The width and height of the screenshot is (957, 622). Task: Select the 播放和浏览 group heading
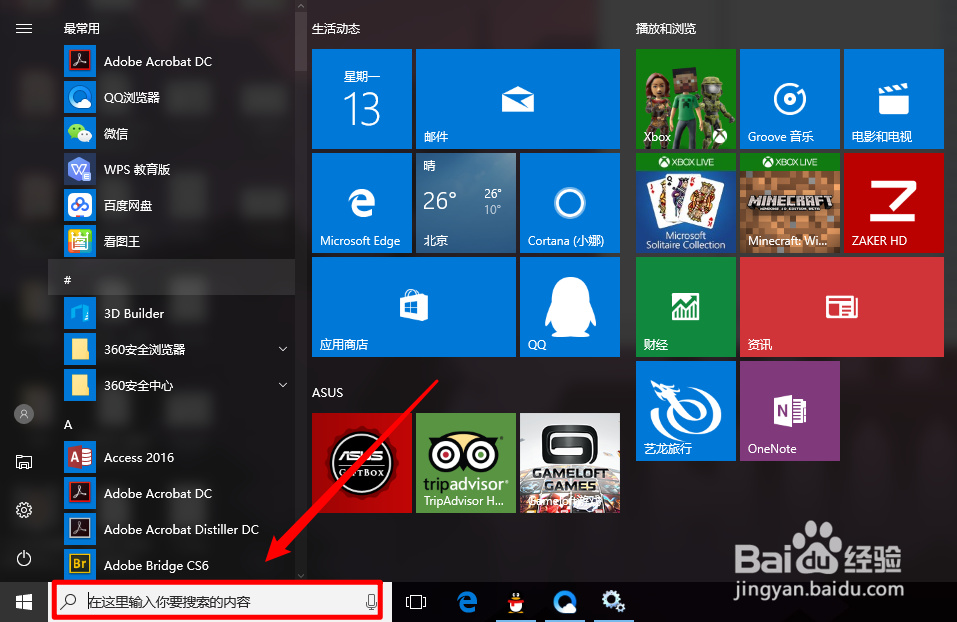[666, 29]
